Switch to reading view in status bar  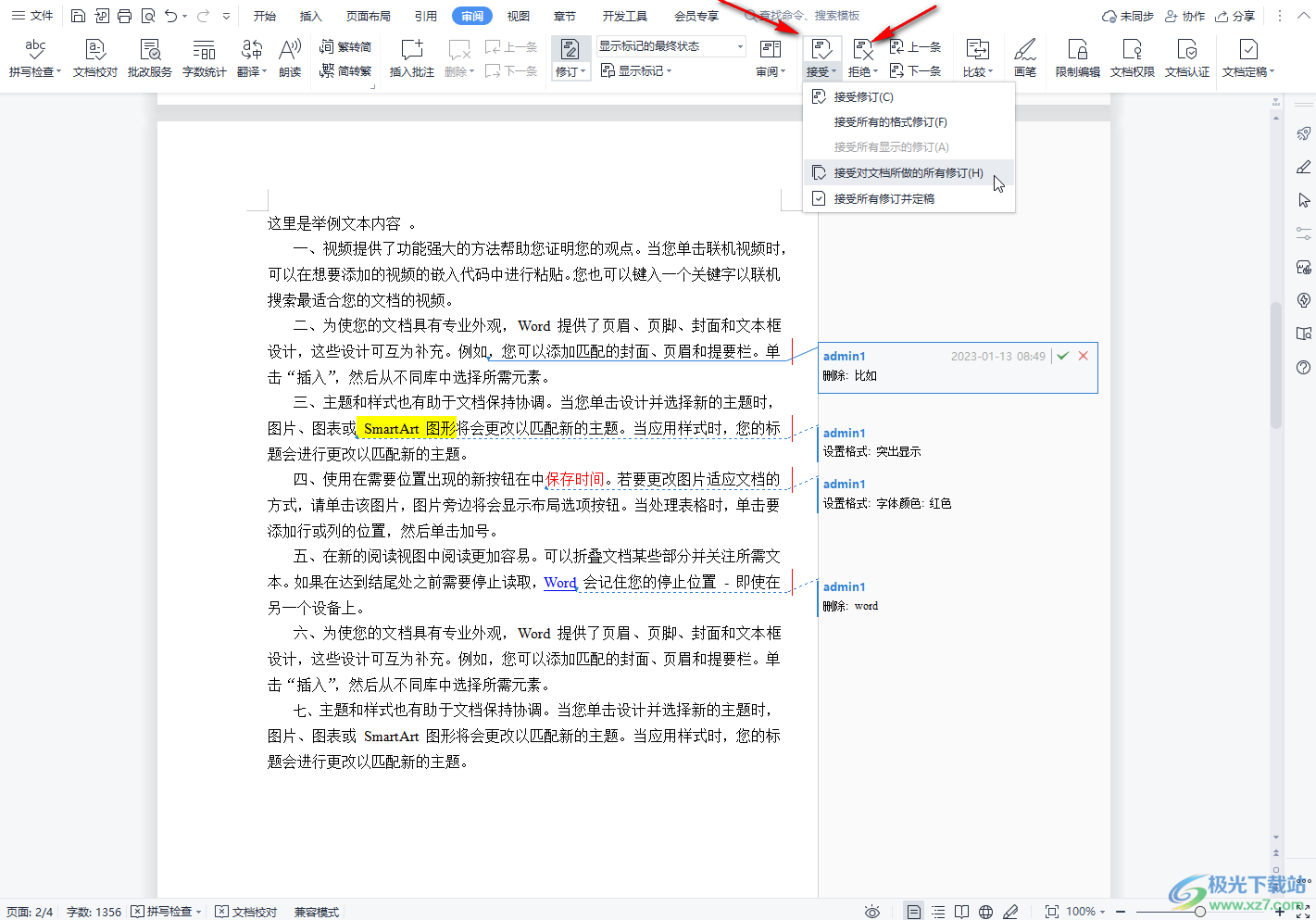(962, 912)
